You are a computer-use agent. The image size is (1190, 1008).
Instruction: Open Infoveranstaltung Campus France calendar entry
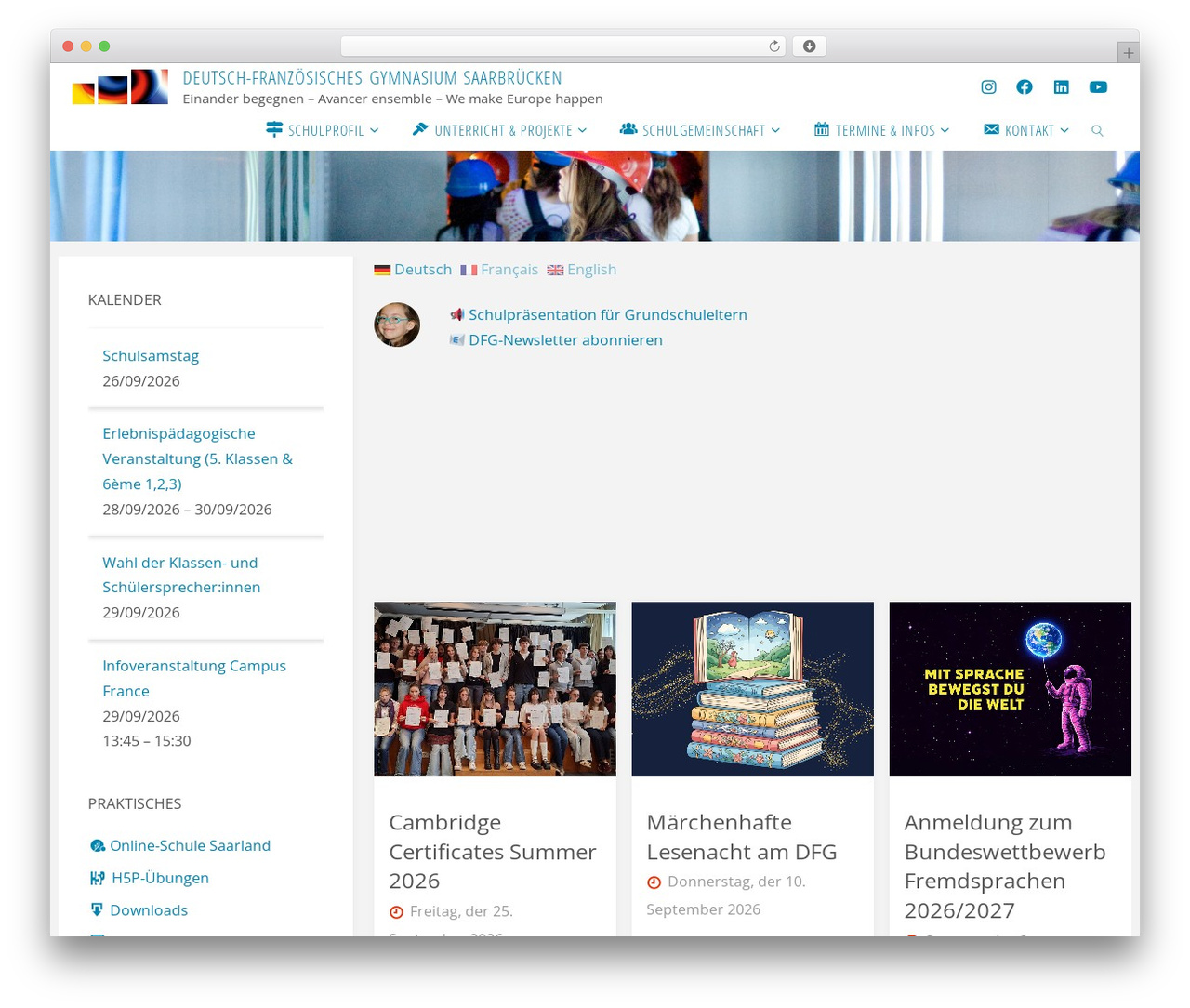click(x=194, y=678)
